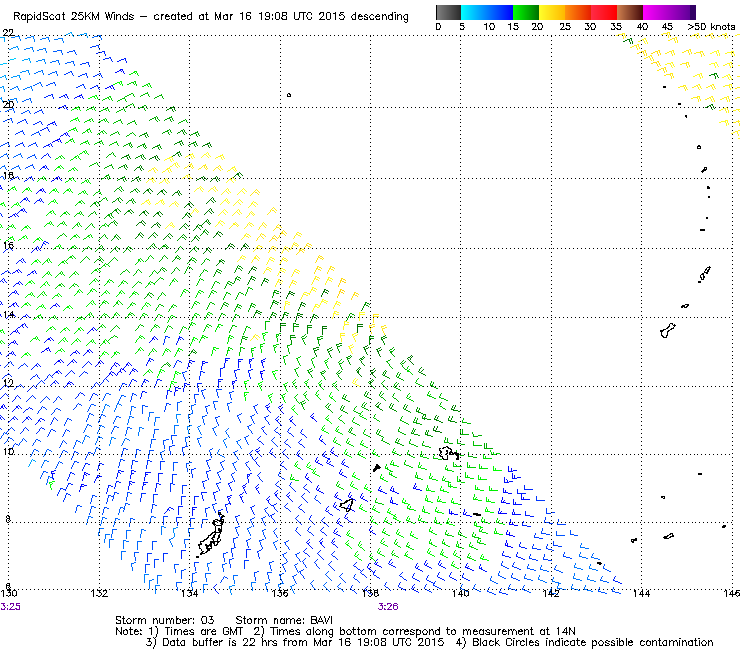This screenshot has height=650, width=740.
Task: Click the 'Storm number: 03' text
Action: coord(165,620)
